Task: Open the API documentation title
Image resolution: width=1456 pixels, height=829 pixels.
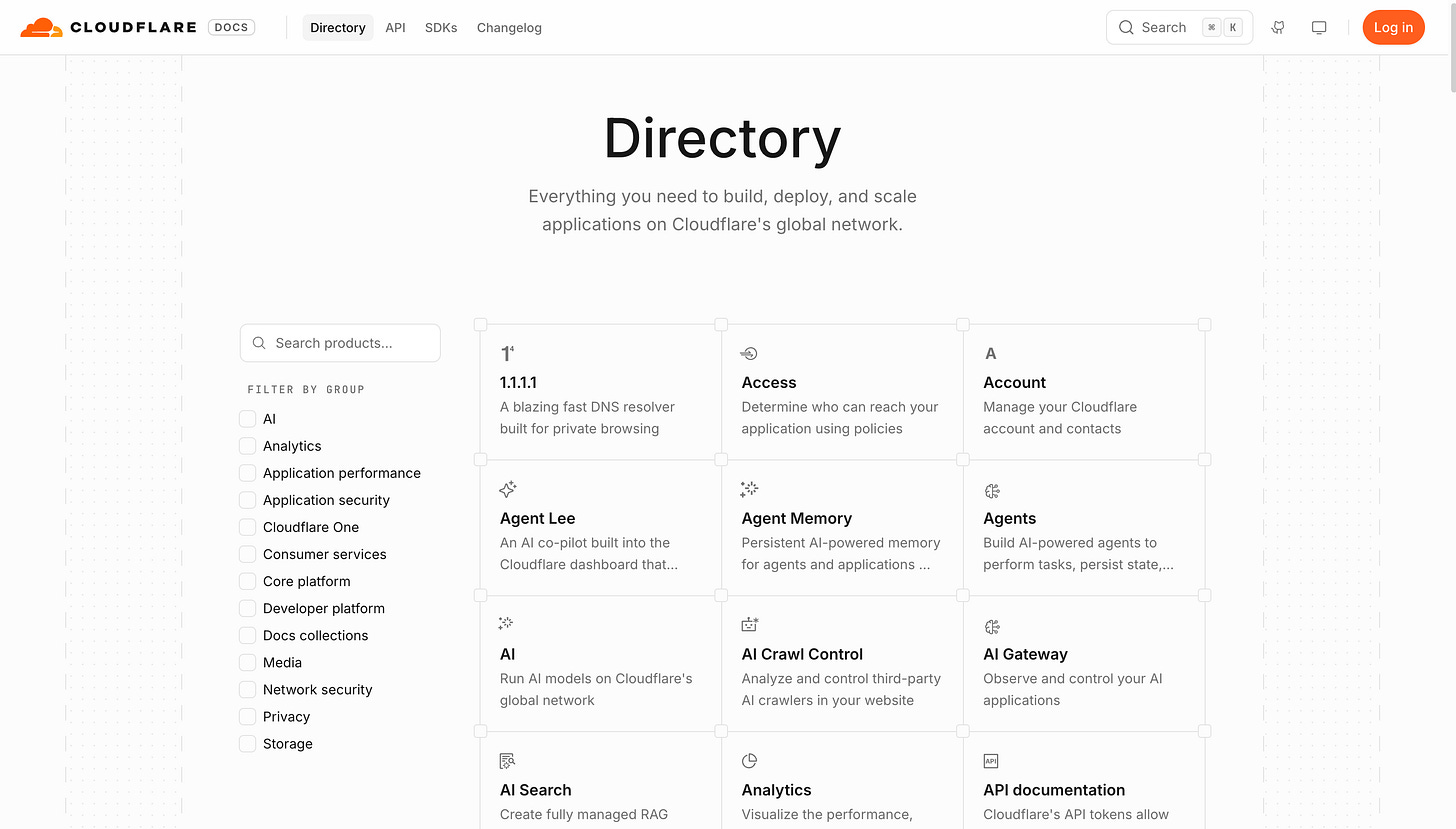Action: coord(1054,790)
